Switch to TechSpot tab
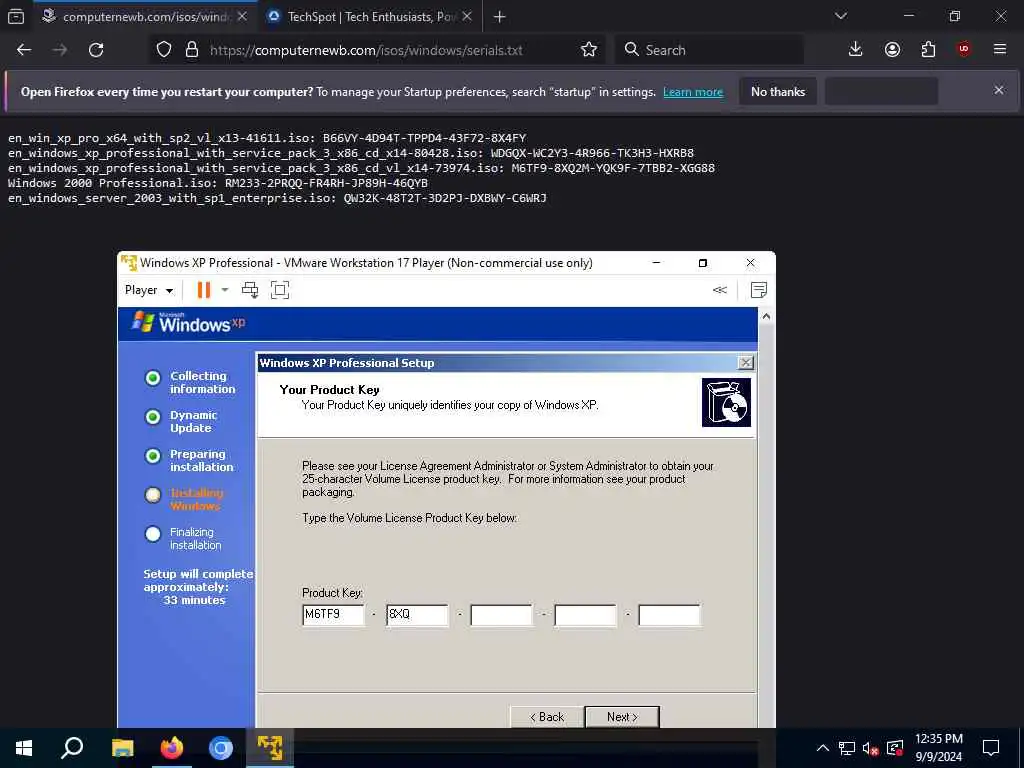1024x768 pixels. (x=370, y=17)
